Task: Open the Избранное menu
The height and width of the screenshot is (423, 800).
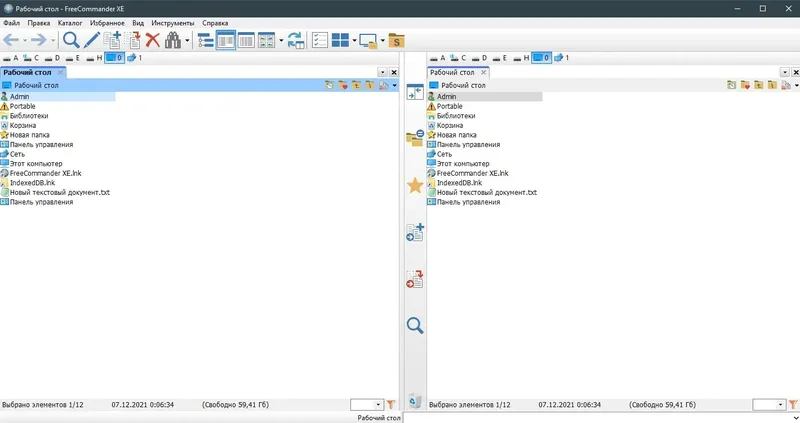Action: tap(107, 23)
